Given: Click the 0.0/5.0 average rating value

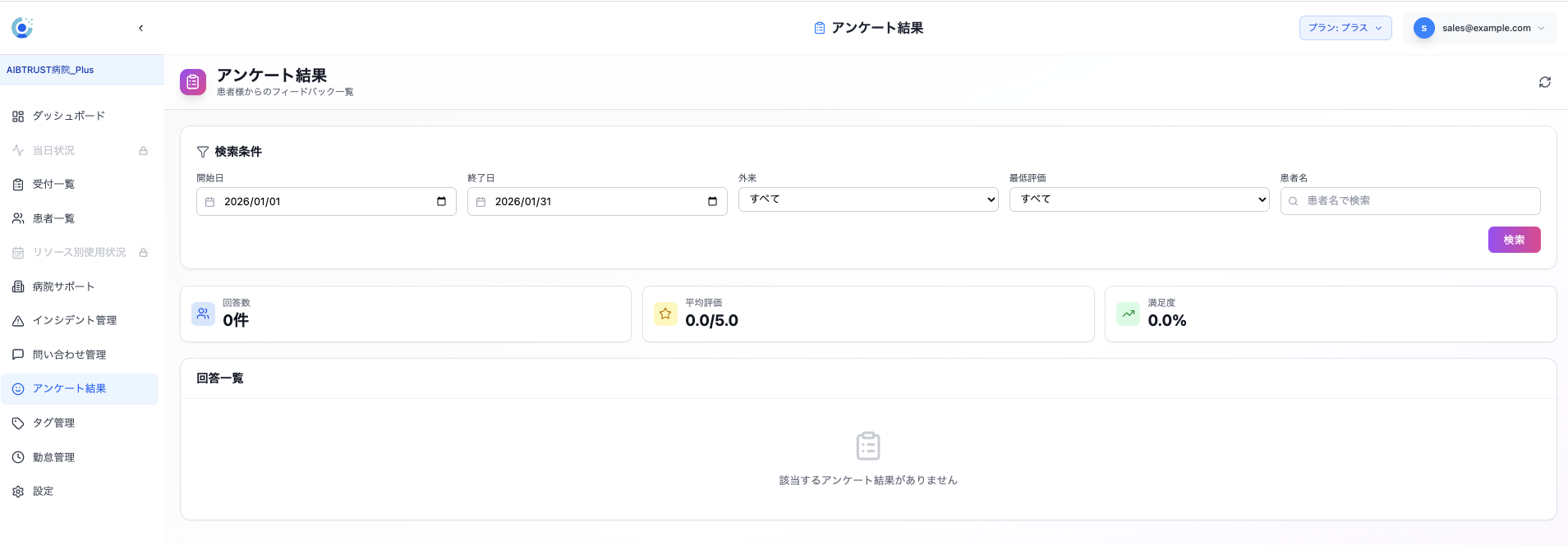Looking at the screenshot, I should pyautogui.click(x=712, y=320).
